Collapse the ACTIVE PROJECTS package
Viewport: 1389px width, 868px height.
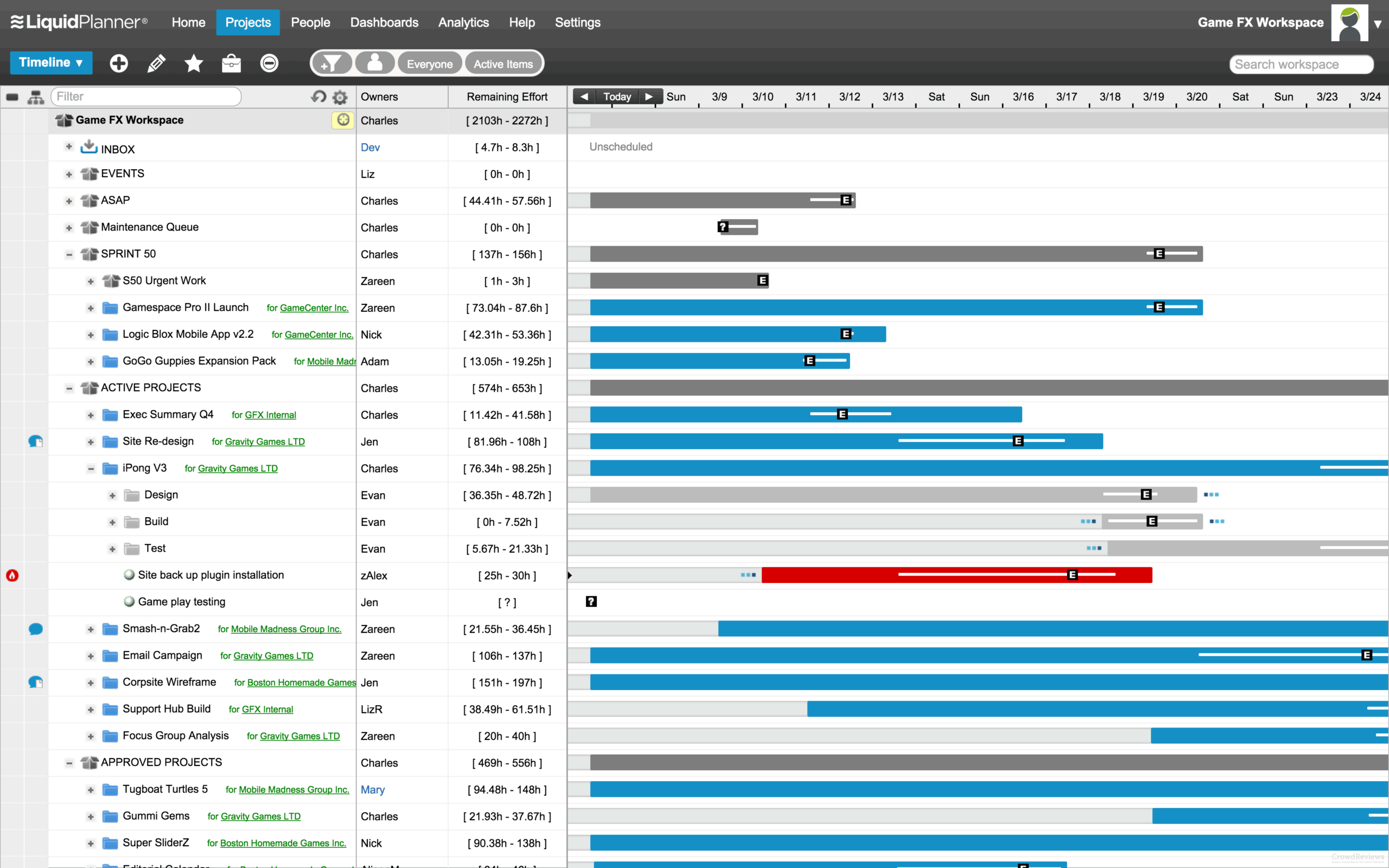click(69, 388)
